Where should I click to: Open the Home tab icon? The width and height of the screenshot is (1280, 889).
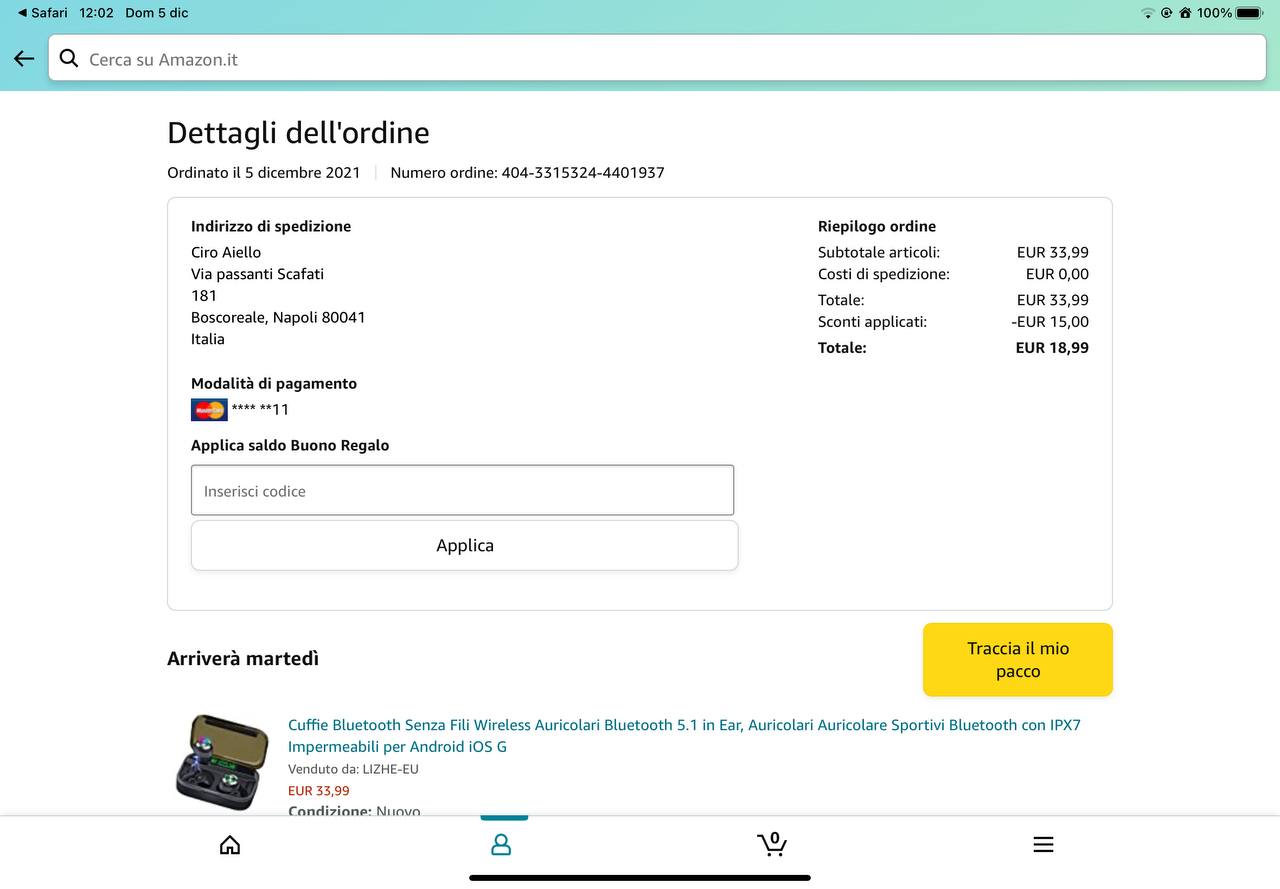(230, 845)
